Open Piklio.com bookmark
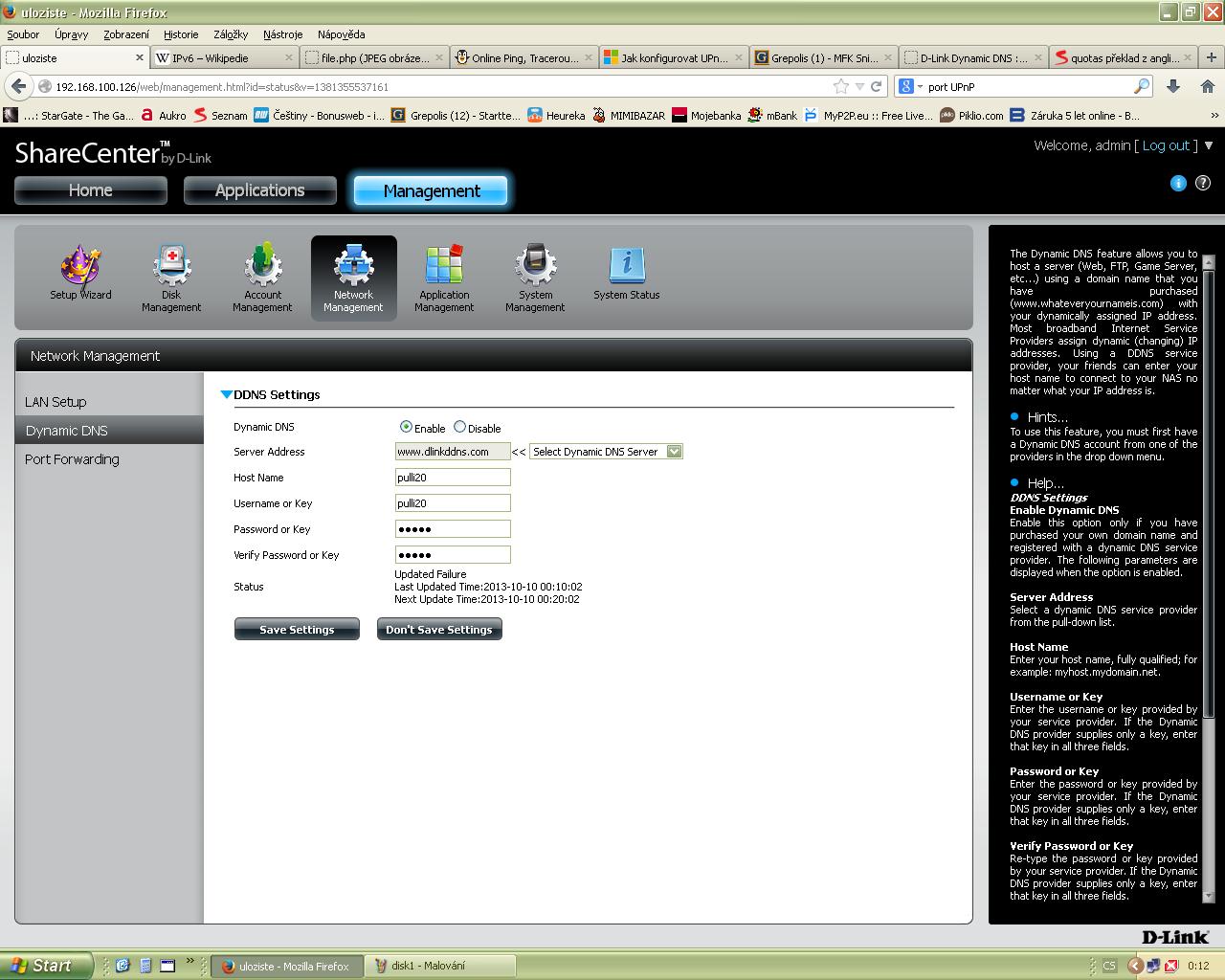 [971, 116]
